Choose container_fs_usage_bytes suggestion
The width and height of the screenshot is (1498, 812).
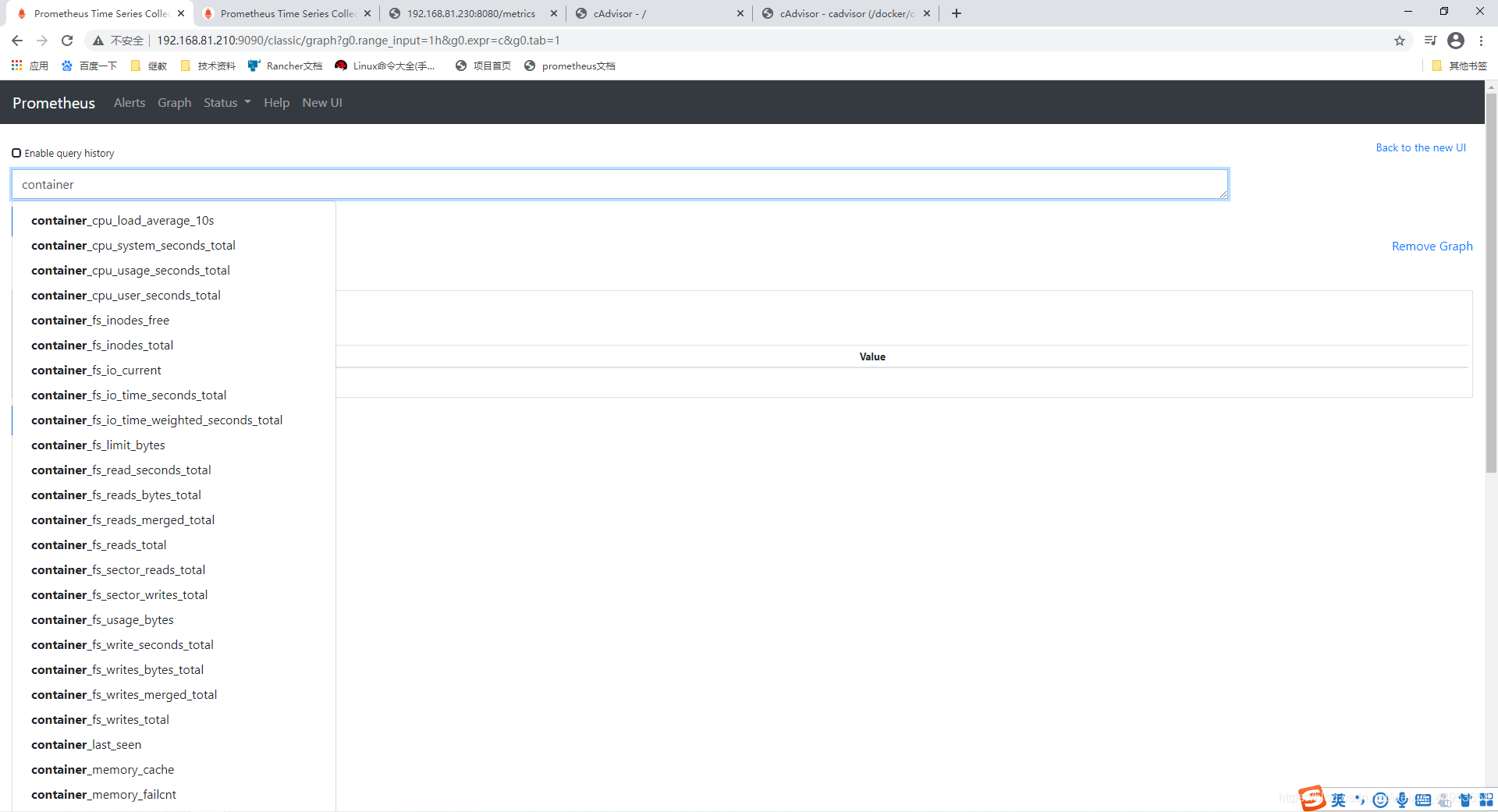[174, 619]
